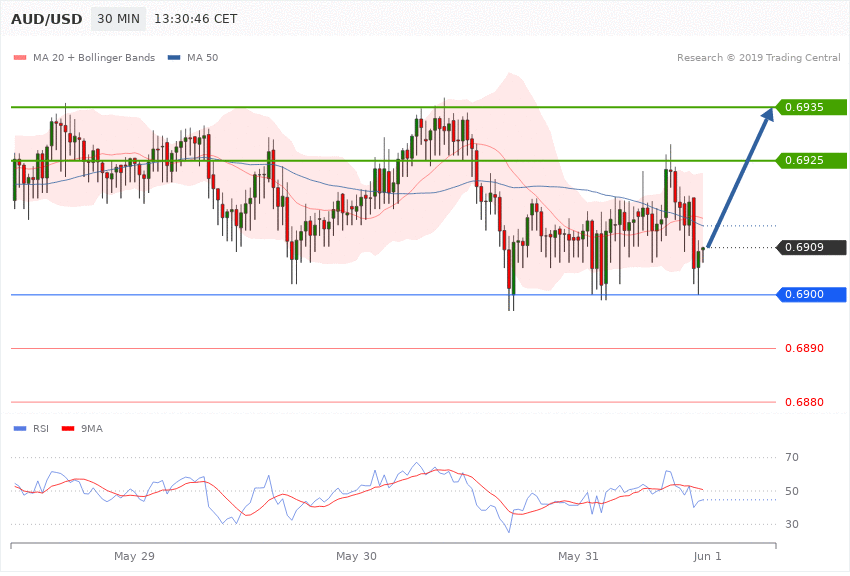Click the Jun 1 date axis label

pyautogui.click(x=707, y=556)
